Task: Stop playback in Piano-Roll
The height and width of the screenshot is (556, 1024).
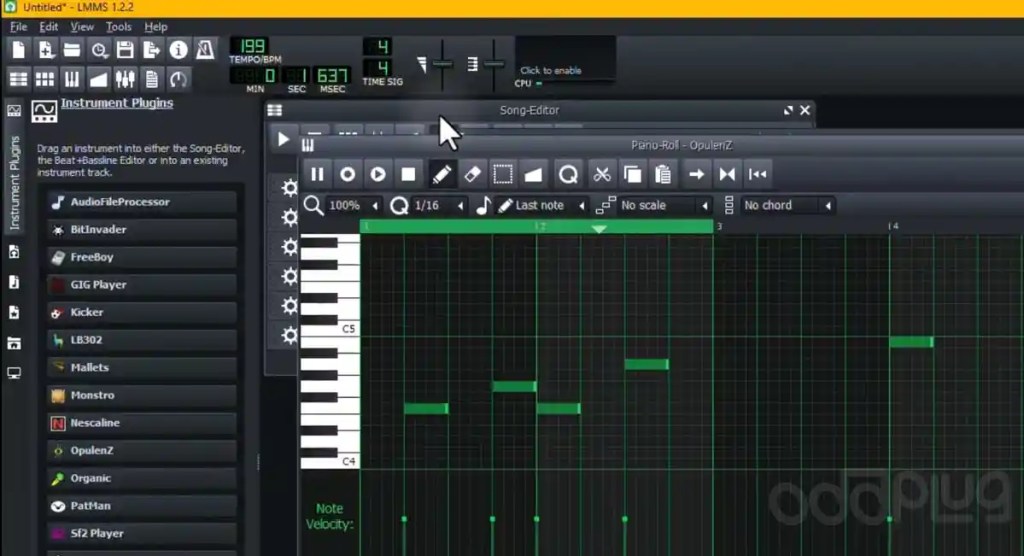Action: click(408, 174)
